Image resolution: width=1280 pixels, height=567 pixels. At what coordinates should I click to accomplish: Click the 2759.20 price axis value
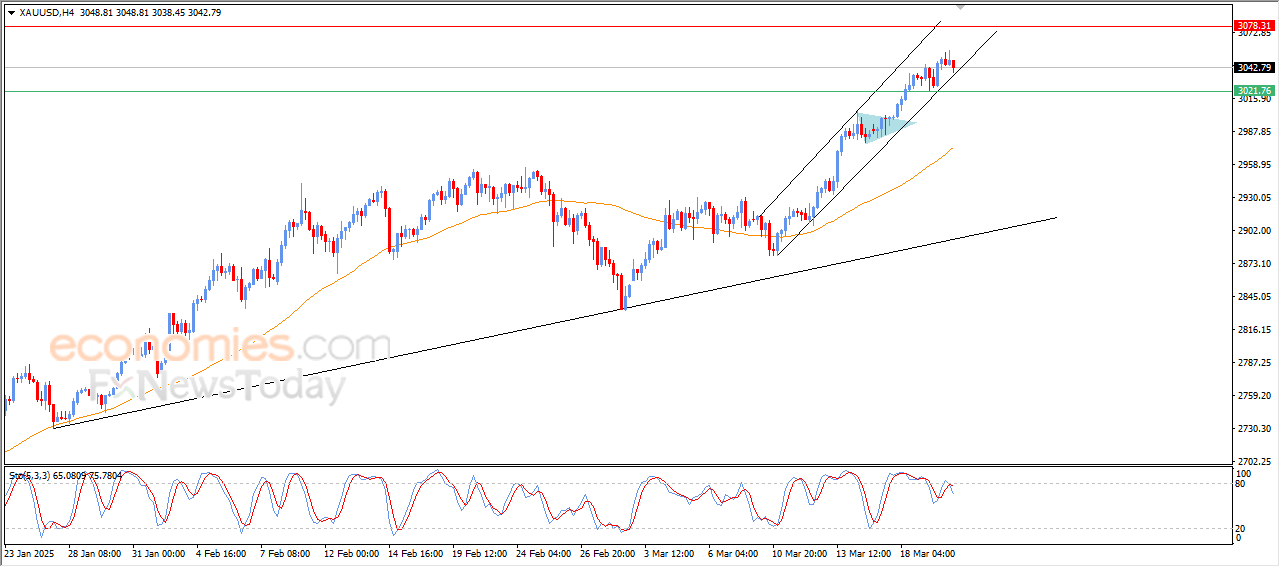(x=1253, y=396)
